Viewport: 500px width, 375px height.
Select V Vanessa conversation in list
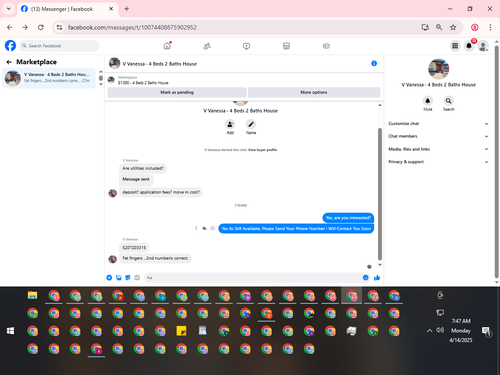pos(49,78)
